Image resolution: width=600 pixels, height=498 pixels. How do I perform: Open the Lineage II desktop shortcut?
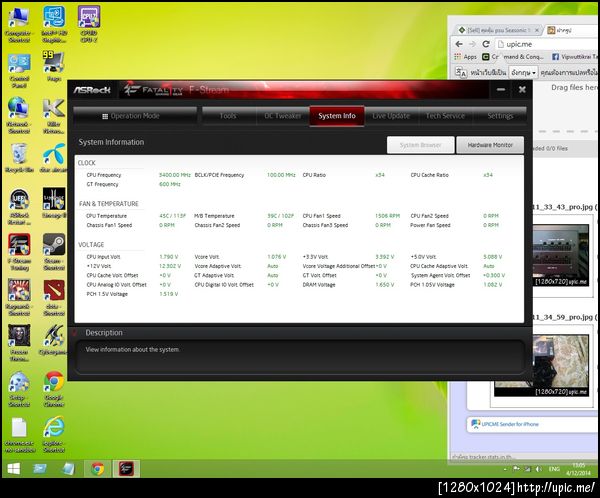click(x=54, y=203)
